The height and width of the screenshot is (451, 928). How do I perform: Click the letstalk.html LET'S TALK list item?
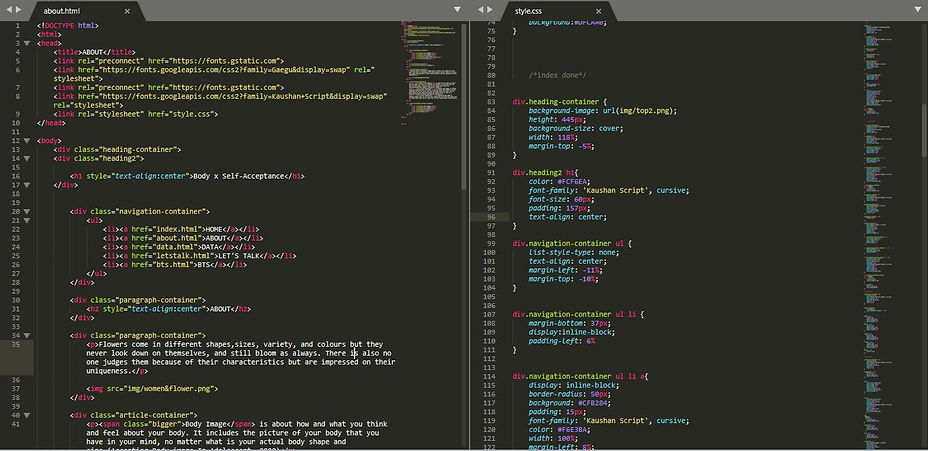point(199,256)
